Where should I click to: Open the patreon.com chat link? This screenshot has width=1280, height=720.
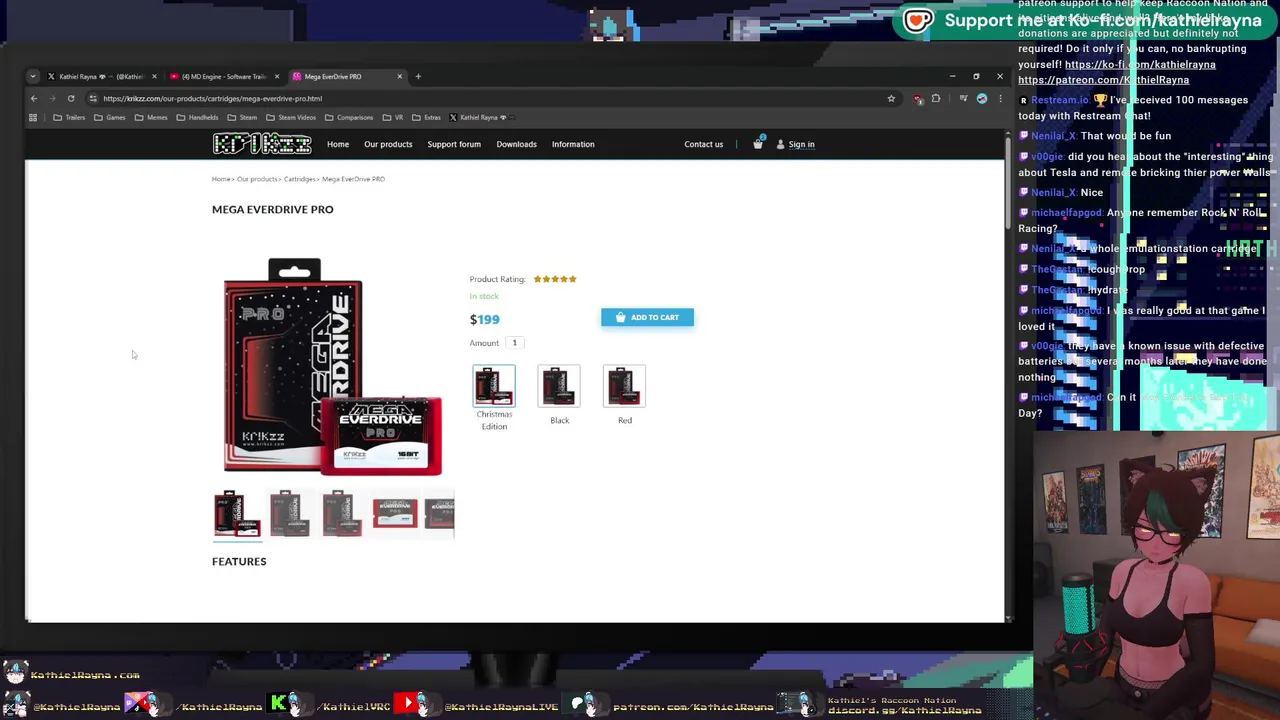coord(1103,80)
